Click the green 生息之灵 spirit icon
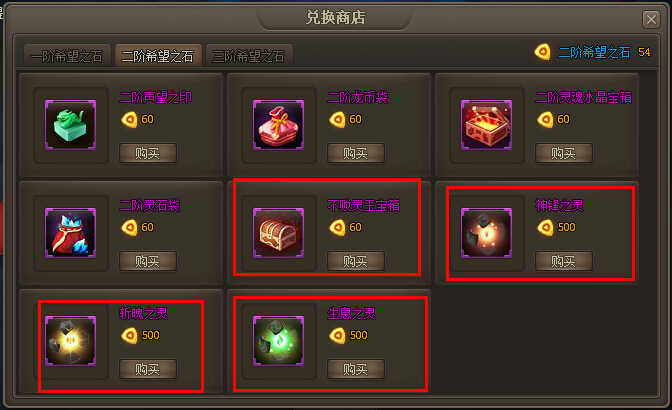The height and width of the screenshot is (410, 672). [x=279, y=341]
